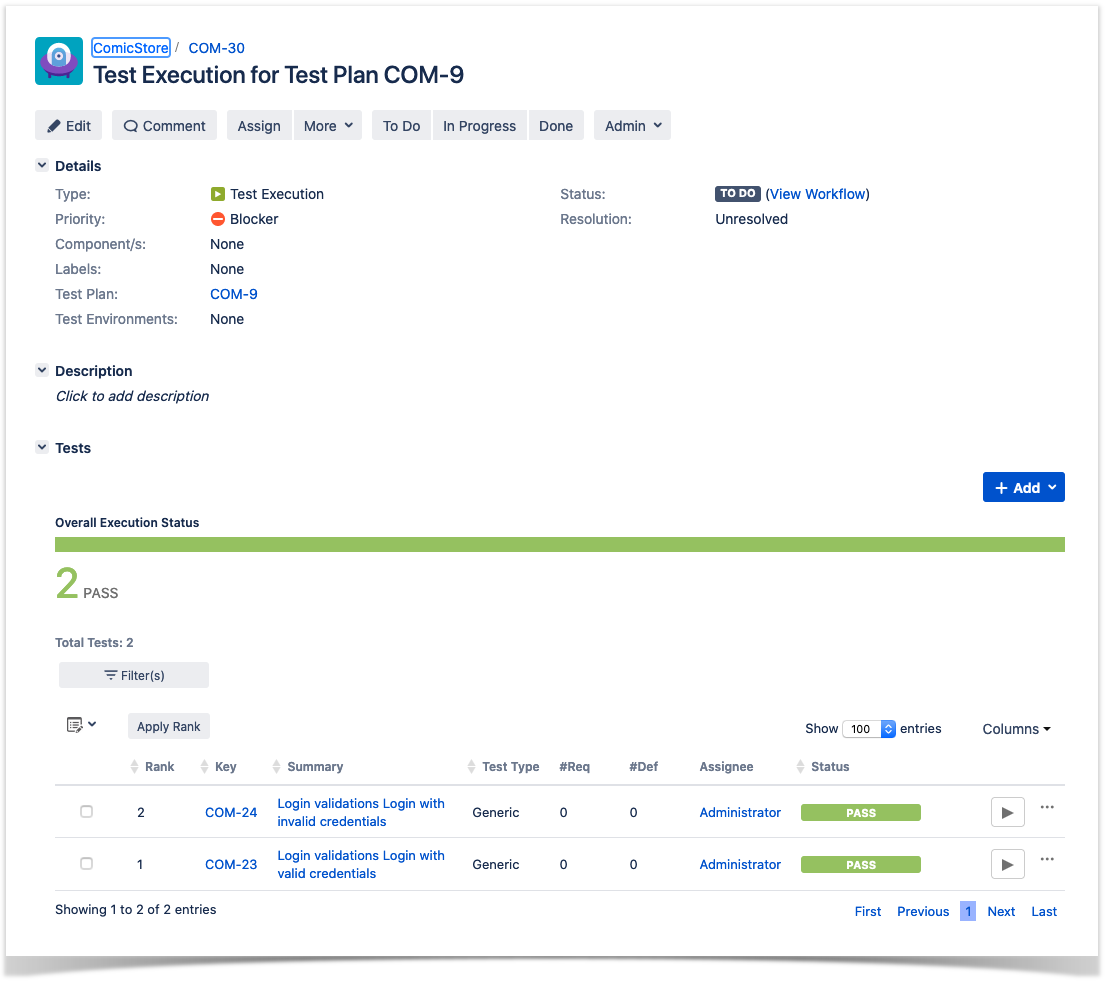Select the COM-24 row checkbox

click(x=87, y=811)
